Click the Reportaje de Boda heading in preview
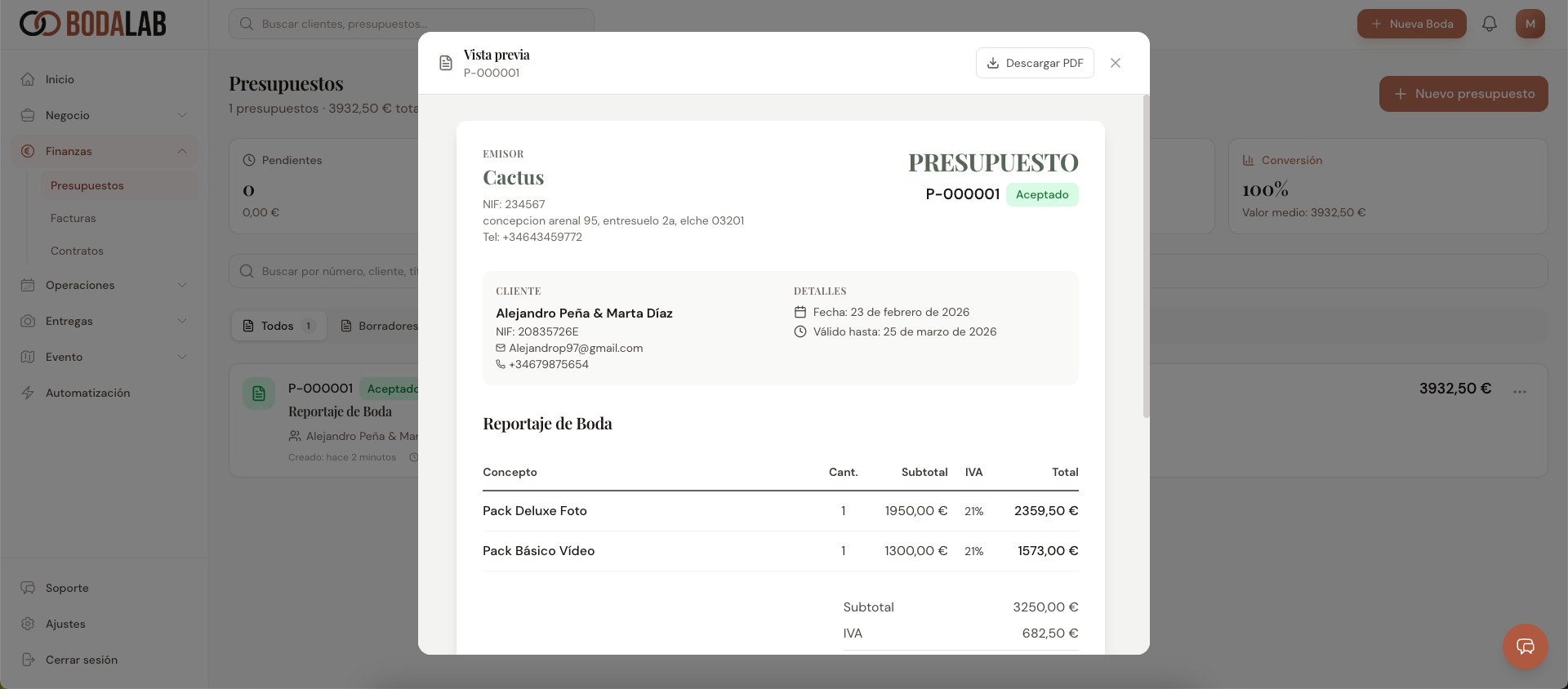Viewport: 1568px width, 689px height. click(x=547, y=424)
